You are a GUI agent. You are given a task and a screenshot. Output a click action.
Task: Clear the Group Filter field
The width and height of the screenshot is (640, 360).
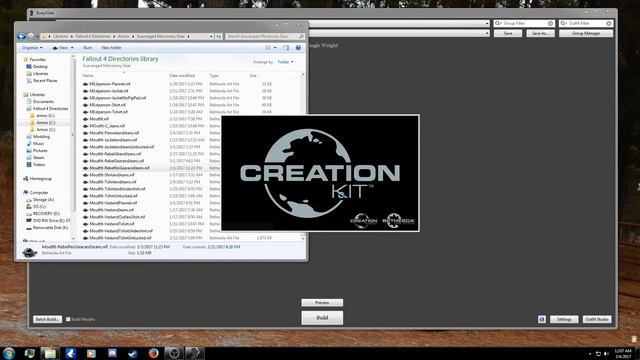tap(550, 24)
